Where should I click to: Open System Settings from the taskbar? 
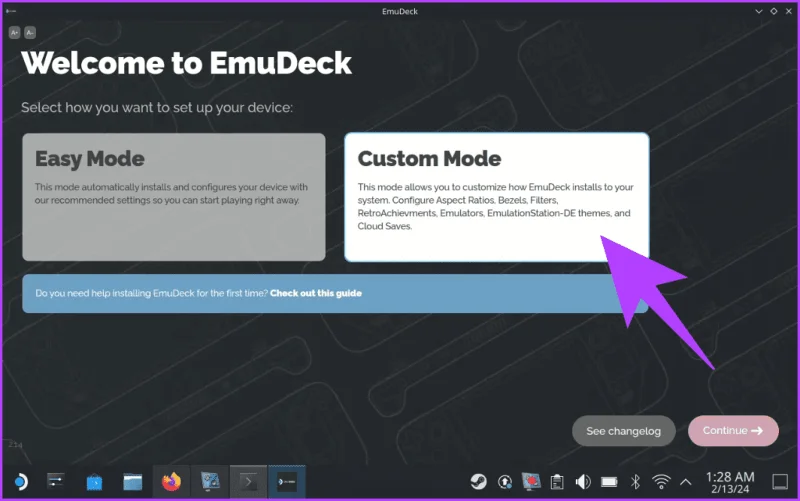[x=56, y=482]
